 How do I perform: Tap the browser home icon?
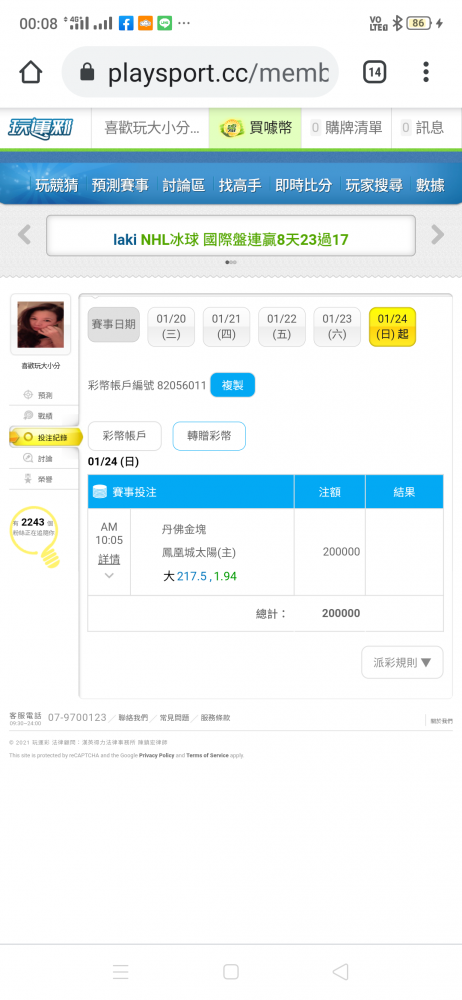pos(31,72)
